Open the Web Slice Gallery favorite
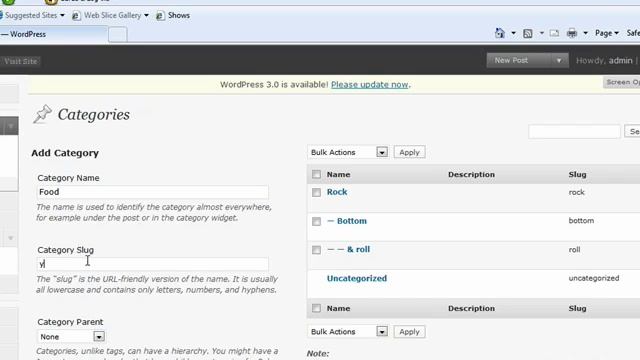The image size is (640, 360). (107, 16)
